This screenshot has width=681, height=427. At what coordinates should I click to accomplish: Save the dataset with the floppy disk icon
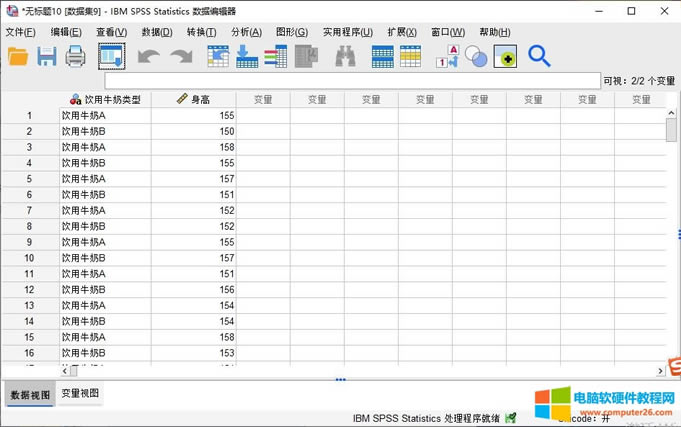[x=47, y=57]
